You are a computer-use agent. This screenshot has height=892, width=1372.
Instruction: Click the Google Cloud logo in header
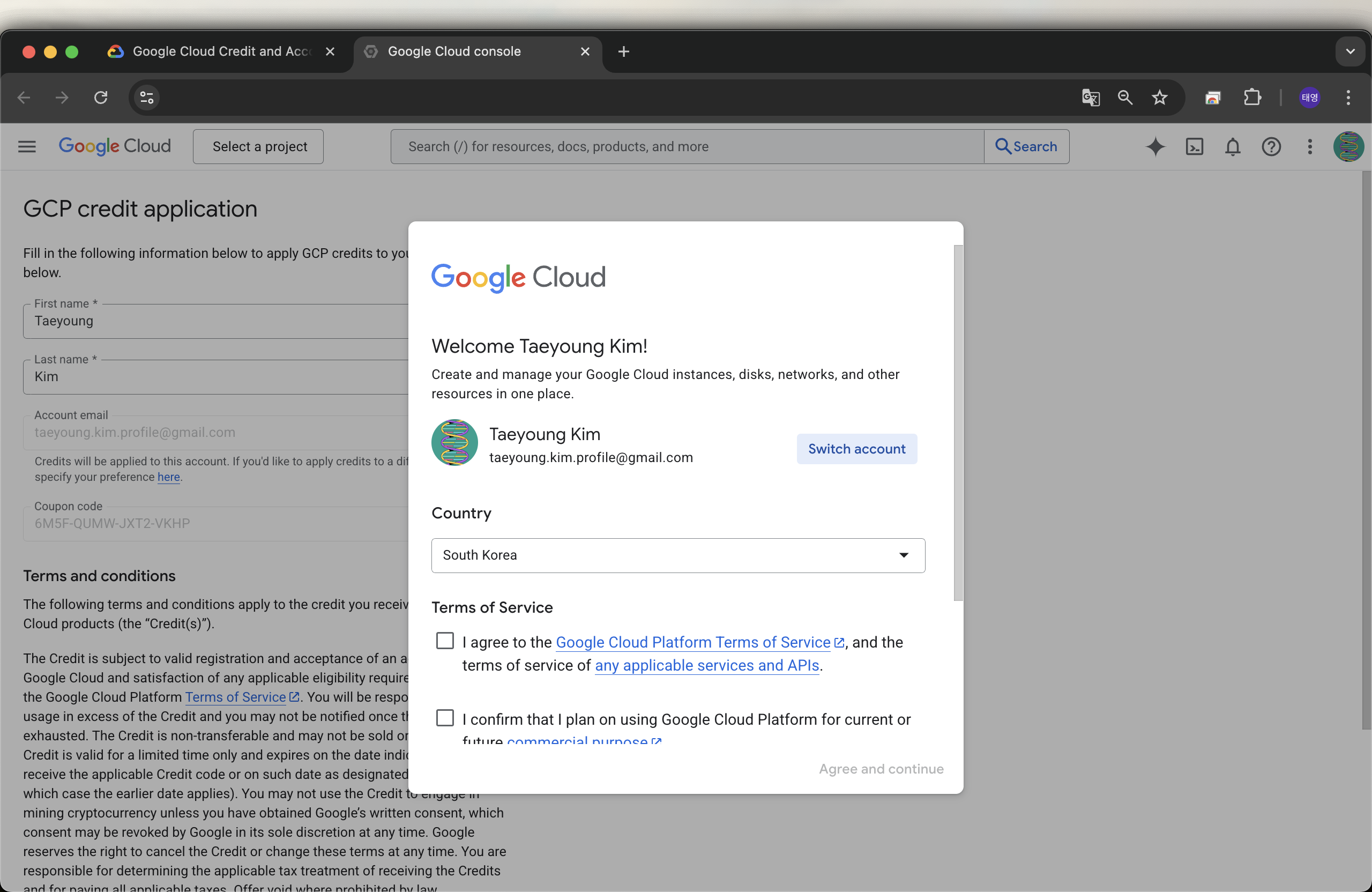tap(115, 146)
